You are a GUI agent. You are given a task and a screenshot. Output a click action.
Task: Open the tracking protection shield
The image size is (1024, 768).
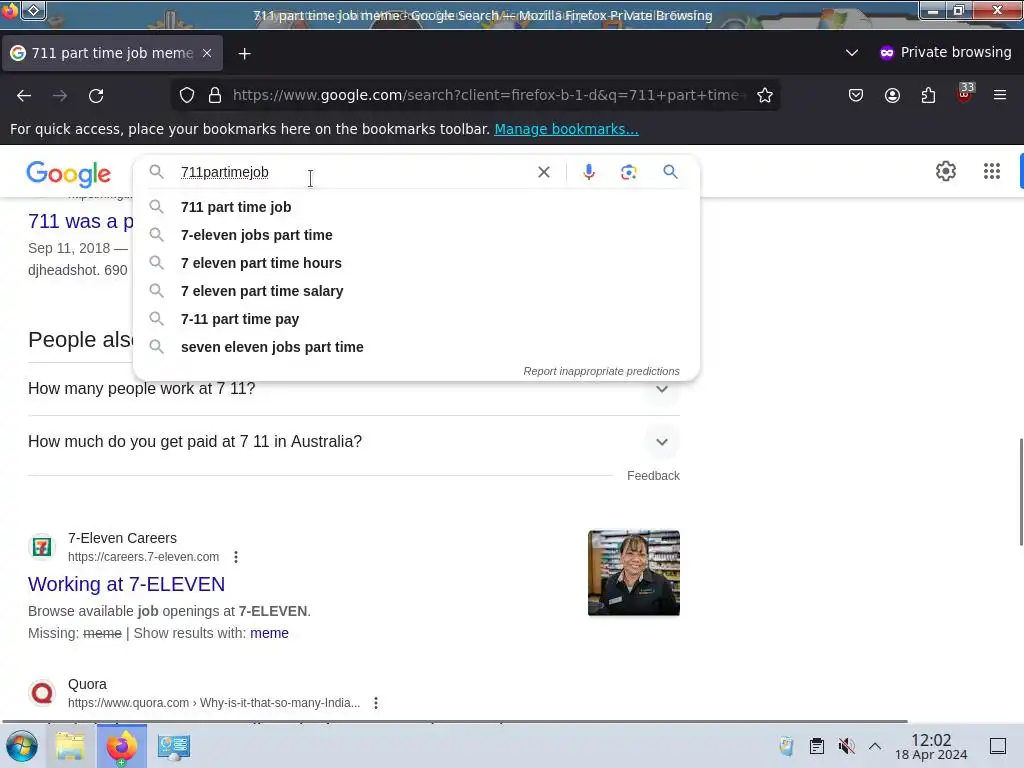(x=187, y=95)
